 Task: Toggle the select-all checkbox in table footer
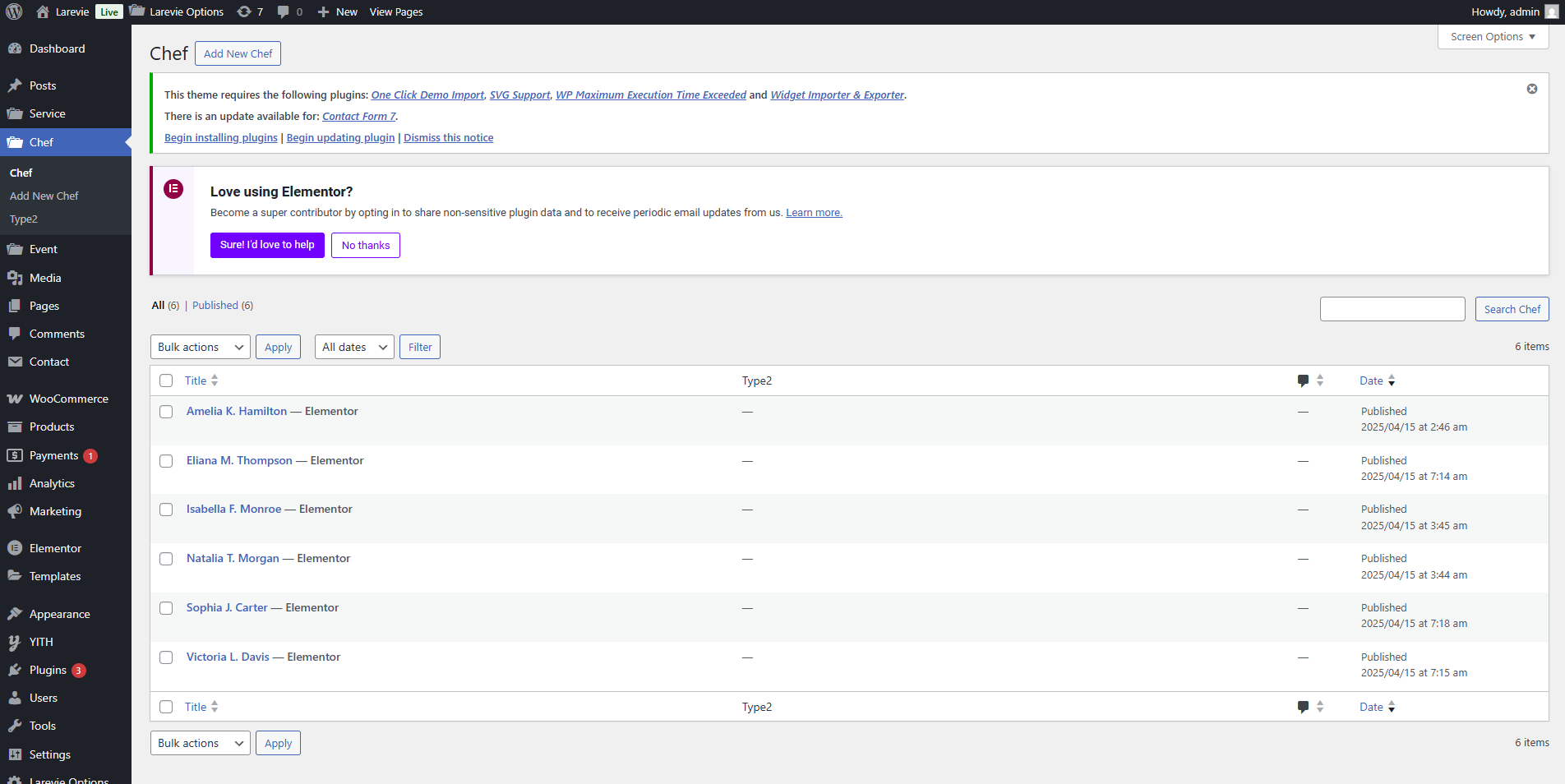(166, 707)
